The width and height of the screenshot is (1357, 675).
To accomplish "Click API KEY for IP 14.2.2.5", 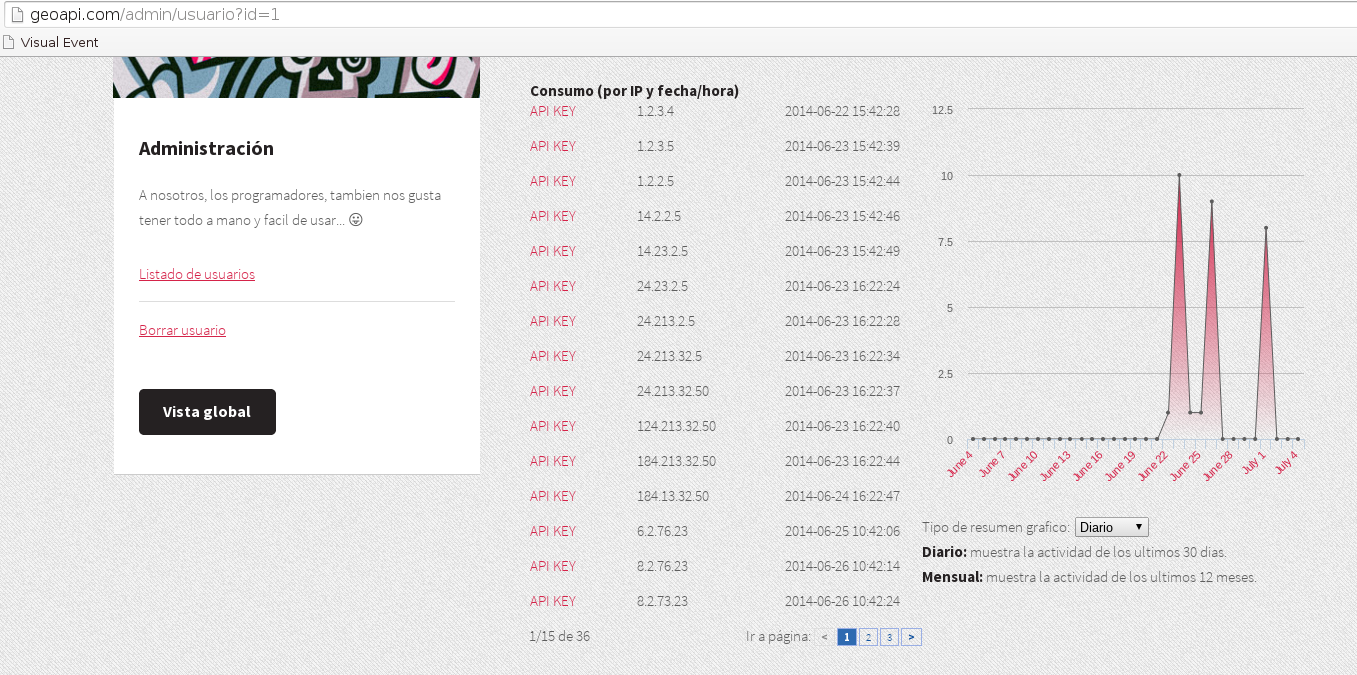I will [553, 216].
